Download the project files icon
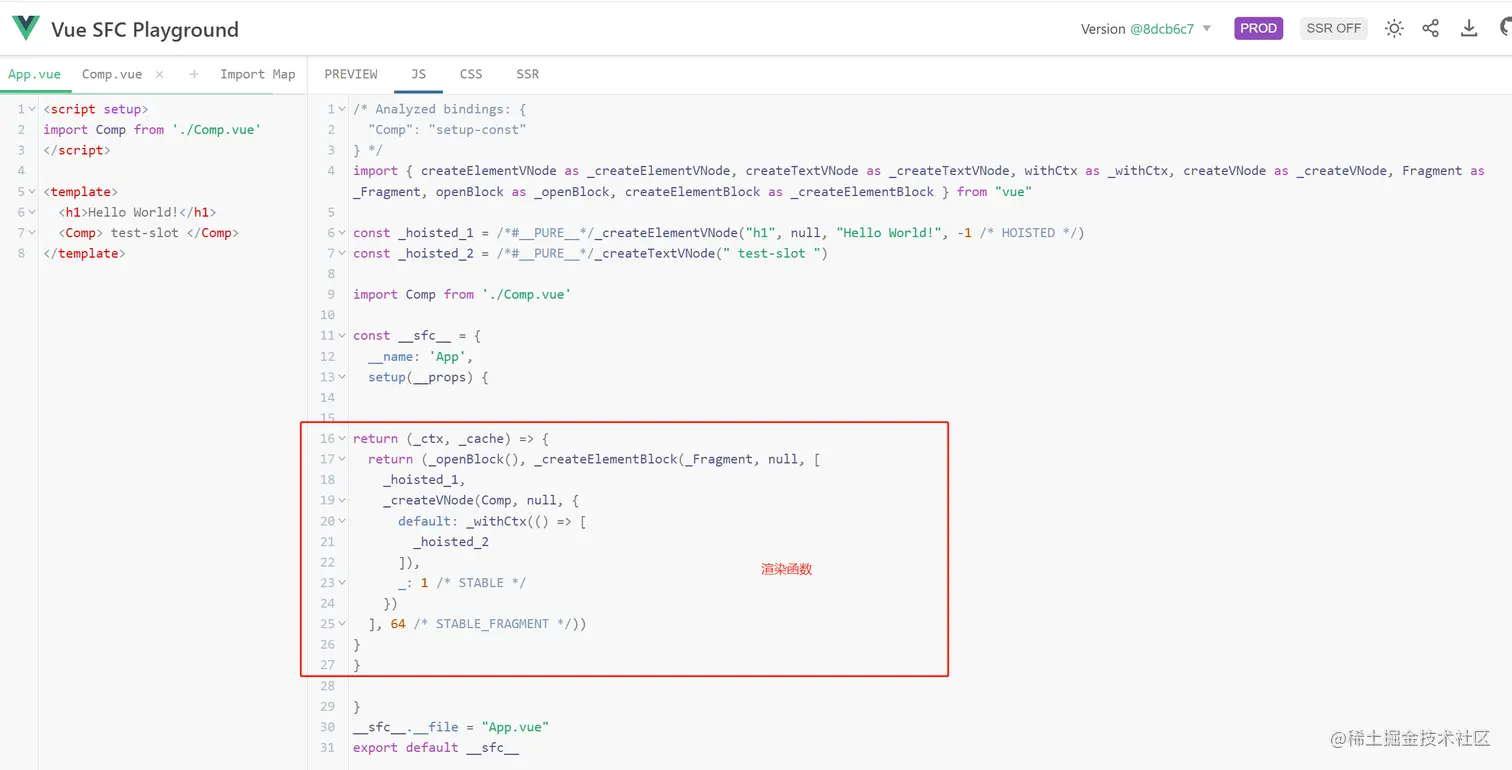The width and height of the screenshot is (1512, 770). pos(1469,29)
